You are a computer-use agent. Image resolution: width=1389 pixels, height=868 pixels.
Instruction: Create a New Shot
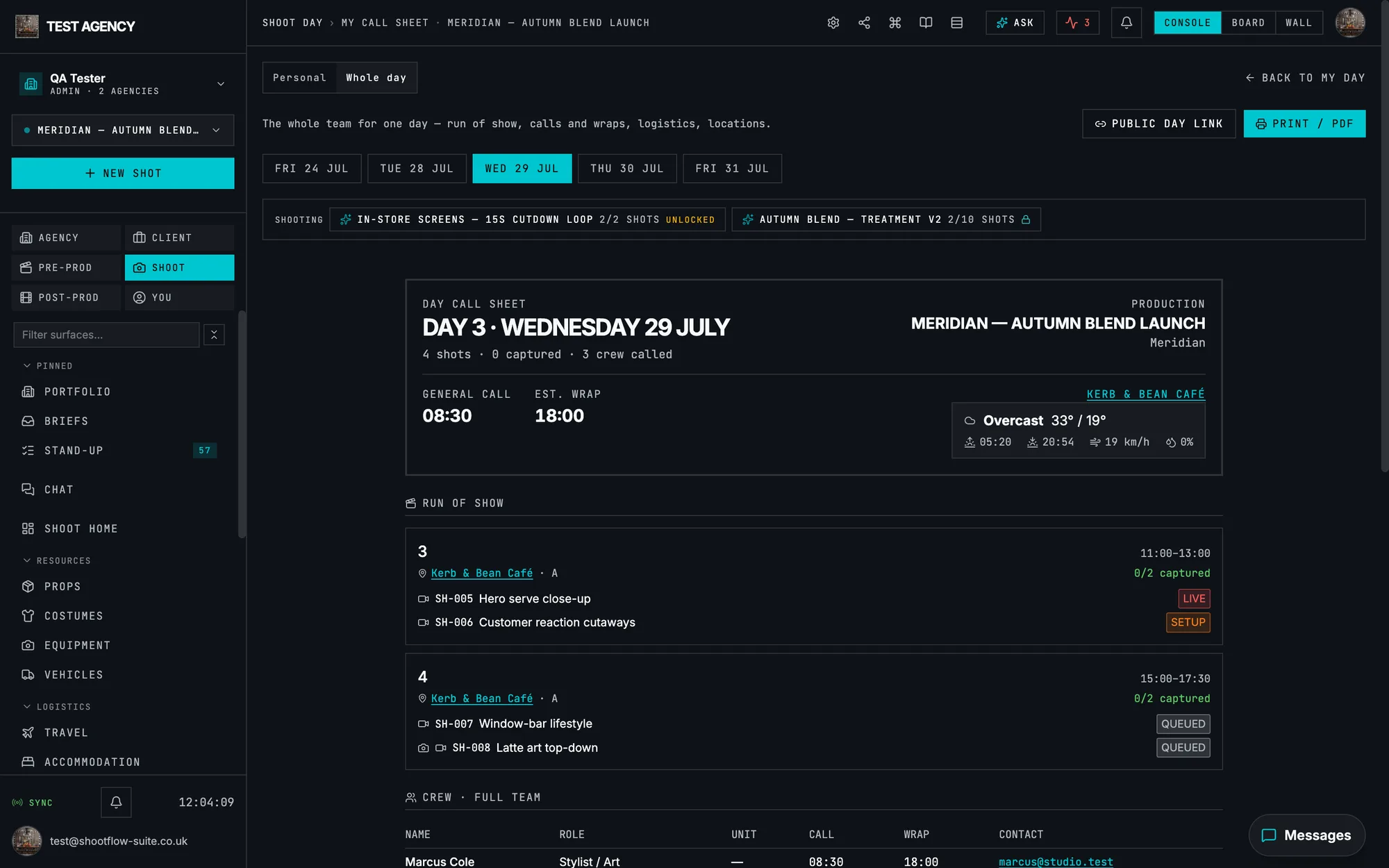(x=123, y=174)
